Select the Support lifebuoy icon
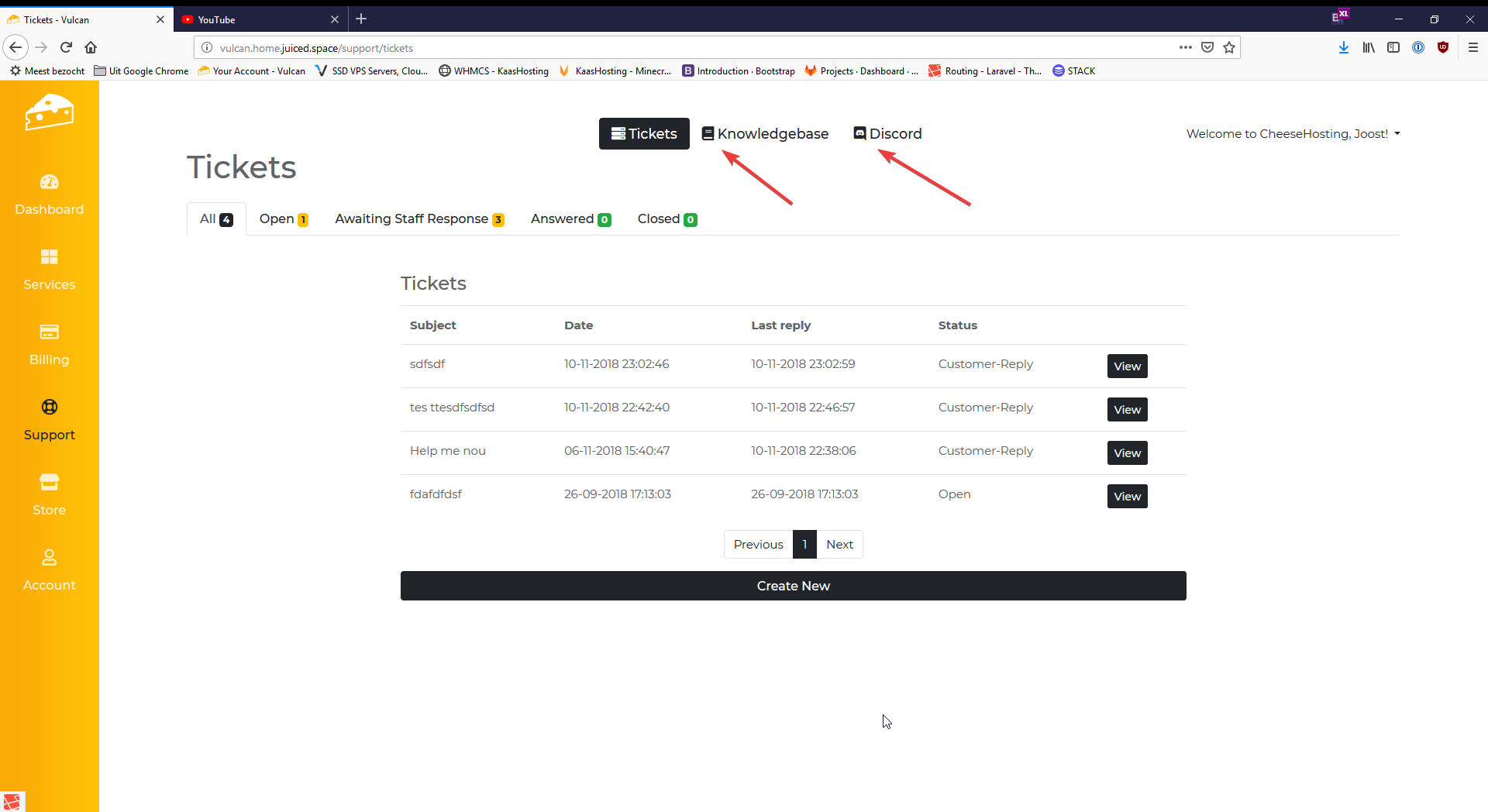The width and height of the screenshot is (1488, 812). click(x=49, y=408)
